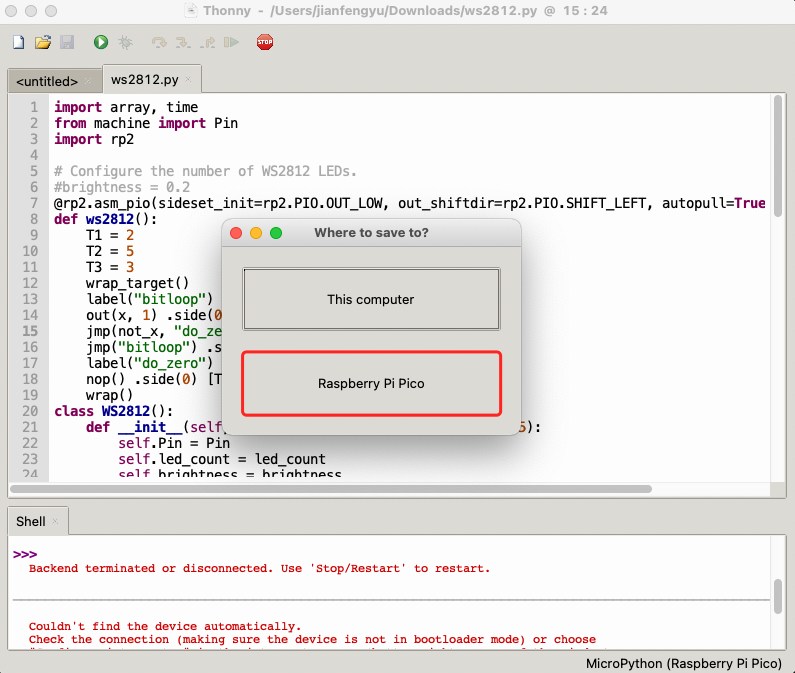Viewport: 795px width, 673px height.
Task: Open a file with the folder icon
Action: 43,42
